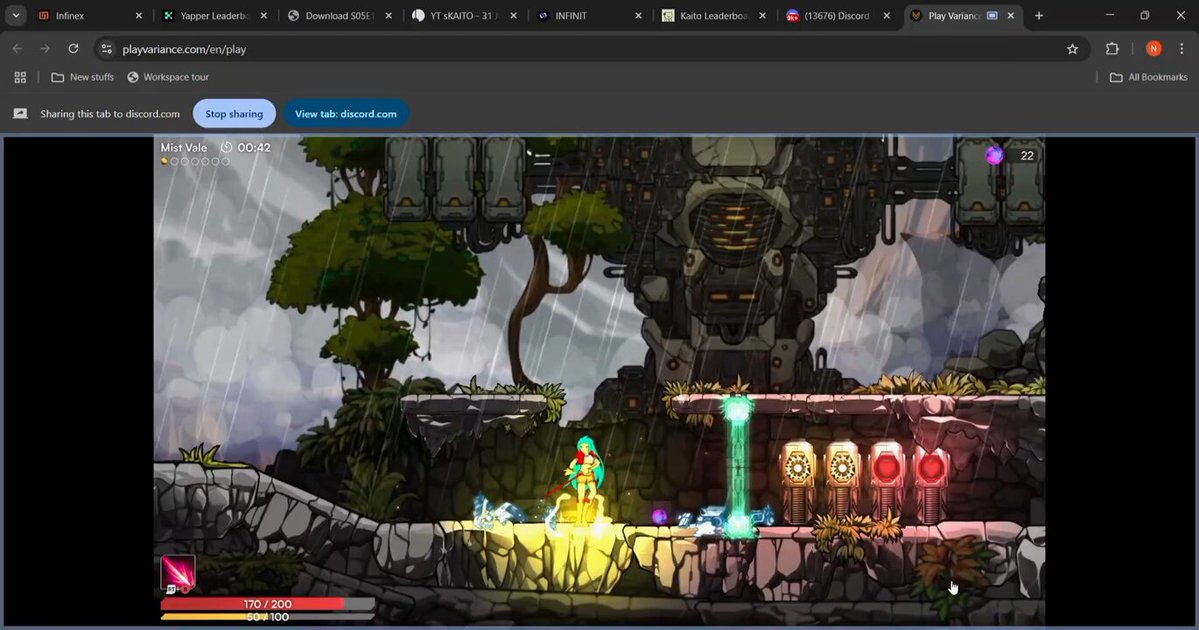The height and width of the screenshot is (630, 1199).
Task: Click the pink slash skill icon
Action: click(x=177, y=573)
